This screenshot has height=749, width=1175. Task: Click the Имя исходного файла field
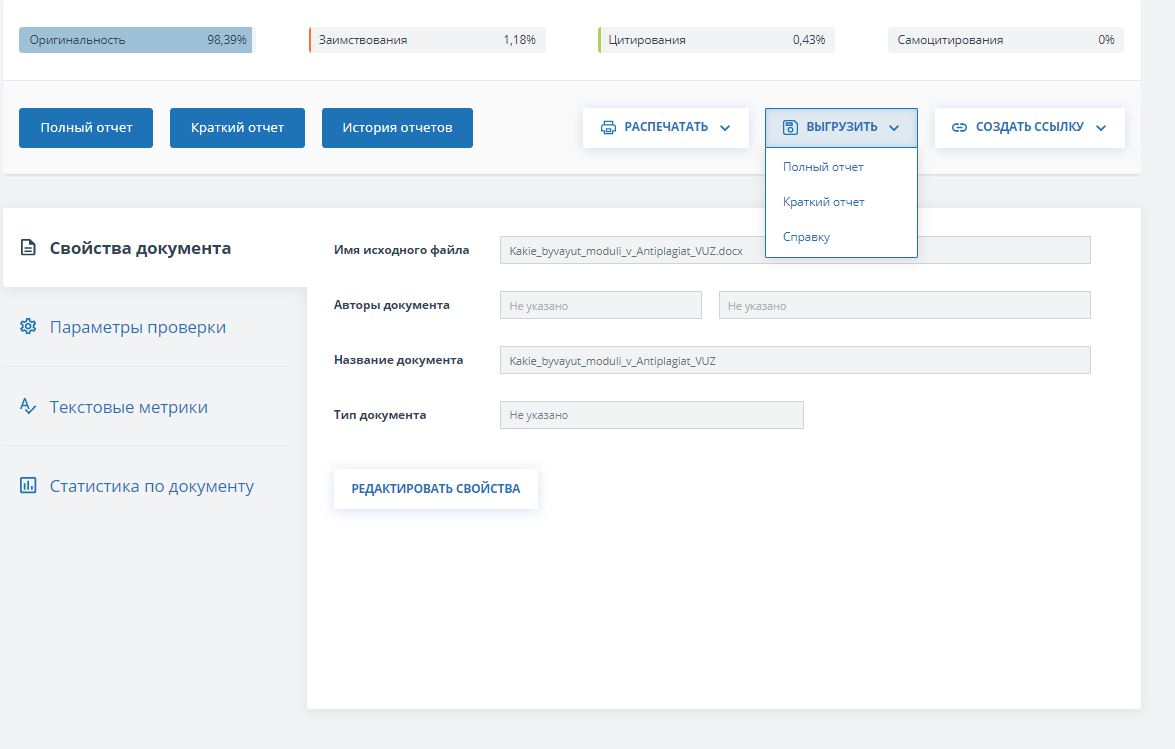[x=795, y=250]
